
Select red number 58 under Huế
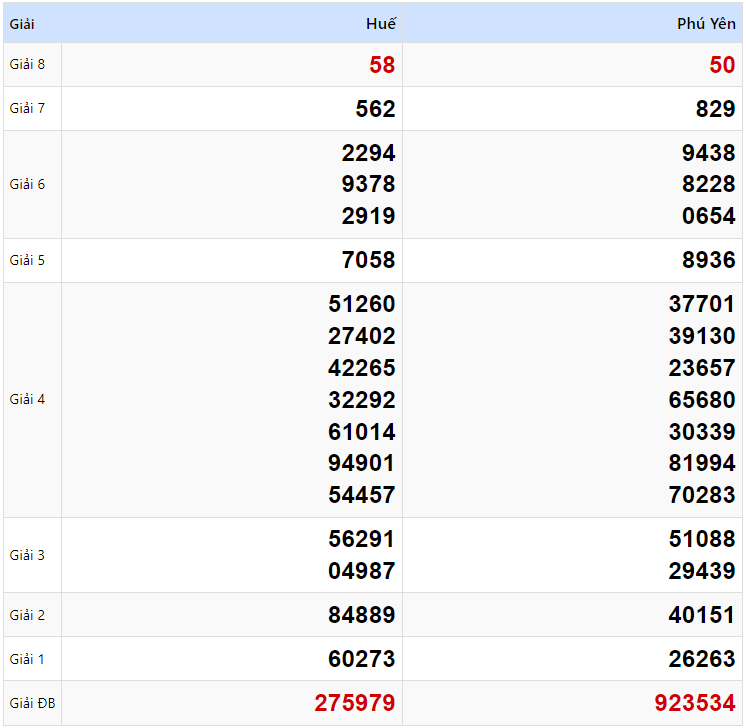[x=382, y=65]
